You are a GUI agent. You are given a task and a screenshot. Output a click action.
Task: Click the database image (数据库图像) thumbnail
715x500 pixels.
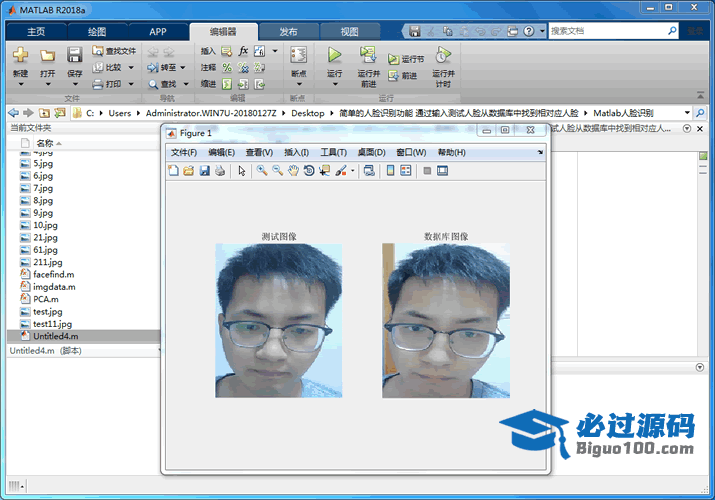[x=446, y=320]
